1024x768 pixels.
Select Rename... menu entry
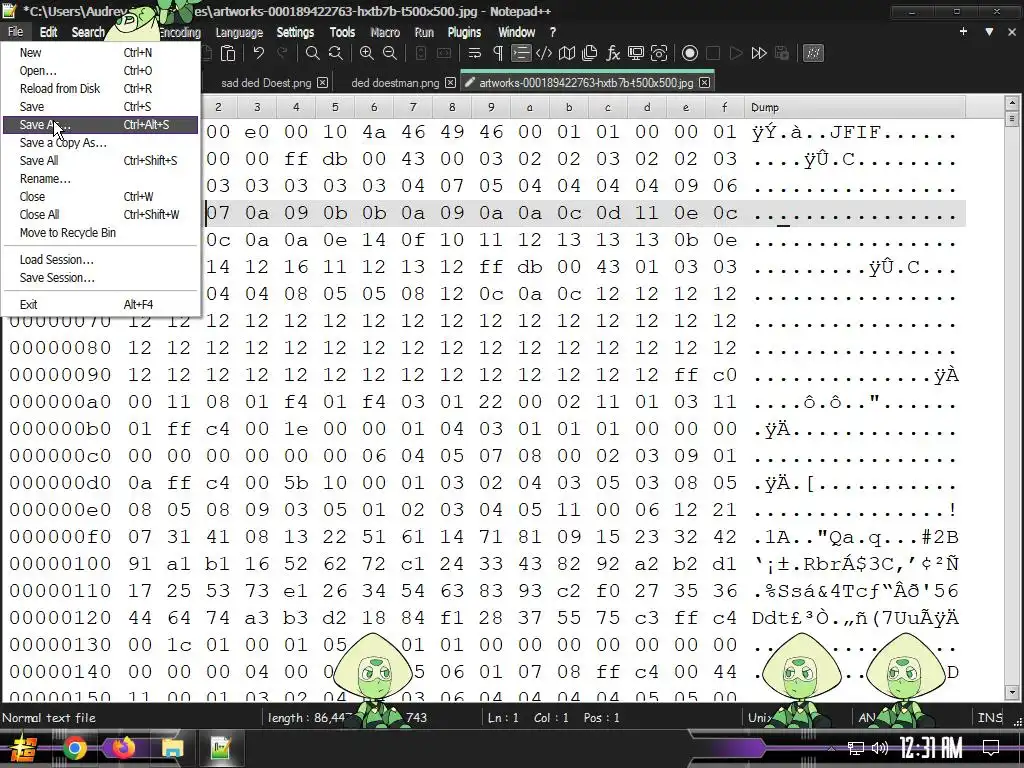click(x=100, y=178)
